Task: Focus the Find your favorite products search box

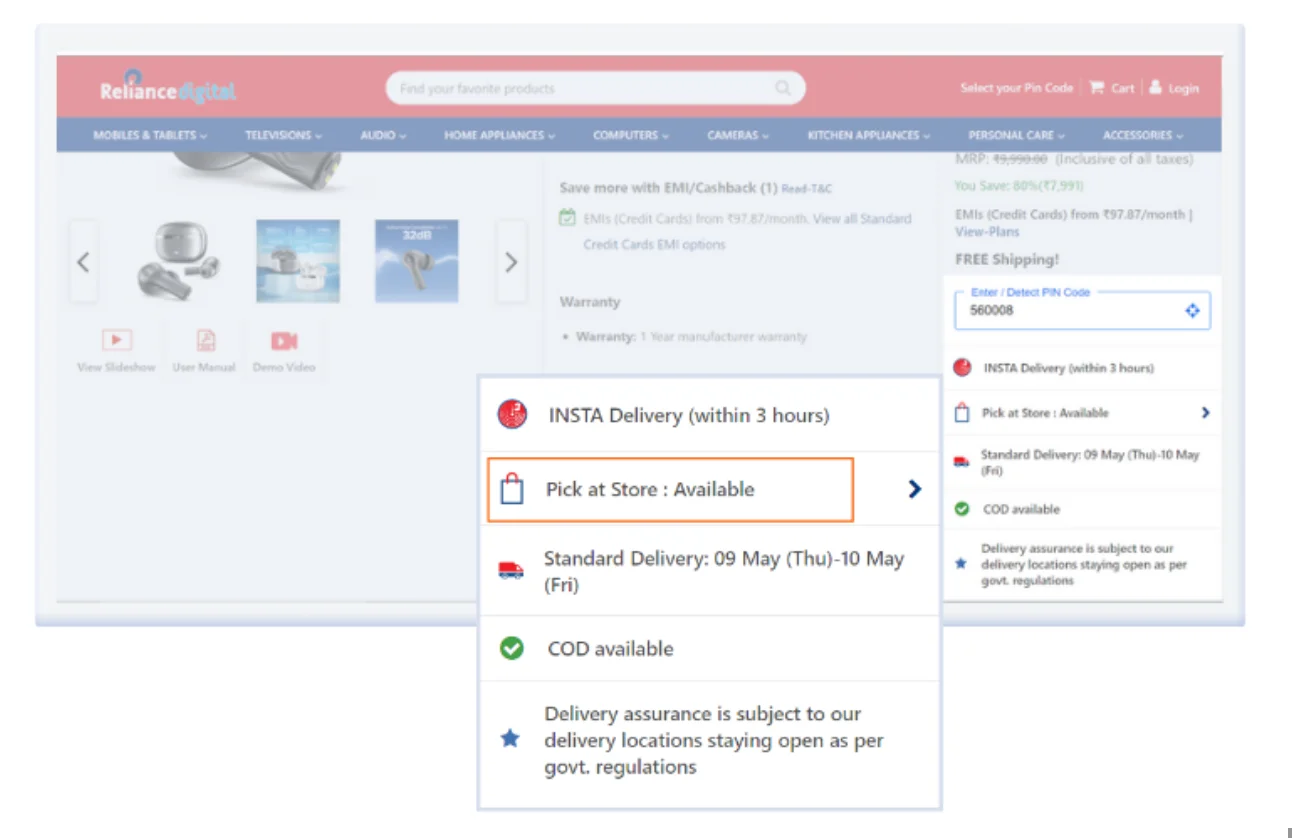Action: (x=595, y=89)
